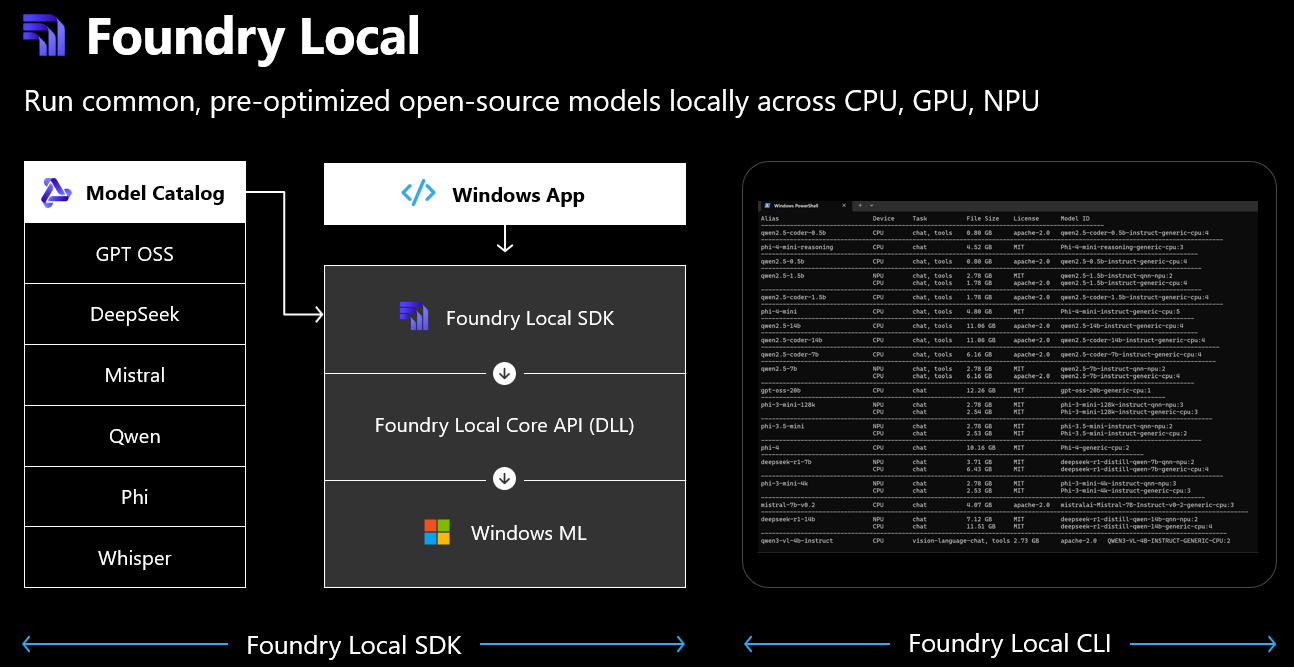
Task: Click the down-arrow circle above Windows ML
Action: tap(505, 479)
